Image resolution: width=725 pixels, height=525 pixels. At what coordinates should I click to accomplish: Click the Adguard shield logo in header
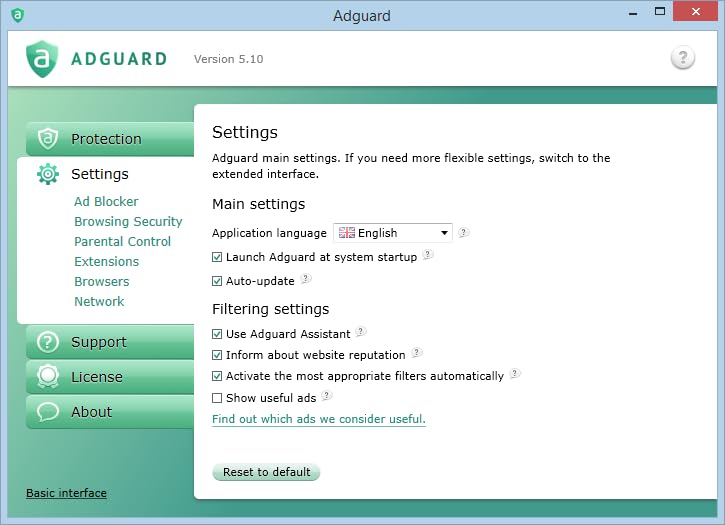pyautogui.click(x=42, y=59)
